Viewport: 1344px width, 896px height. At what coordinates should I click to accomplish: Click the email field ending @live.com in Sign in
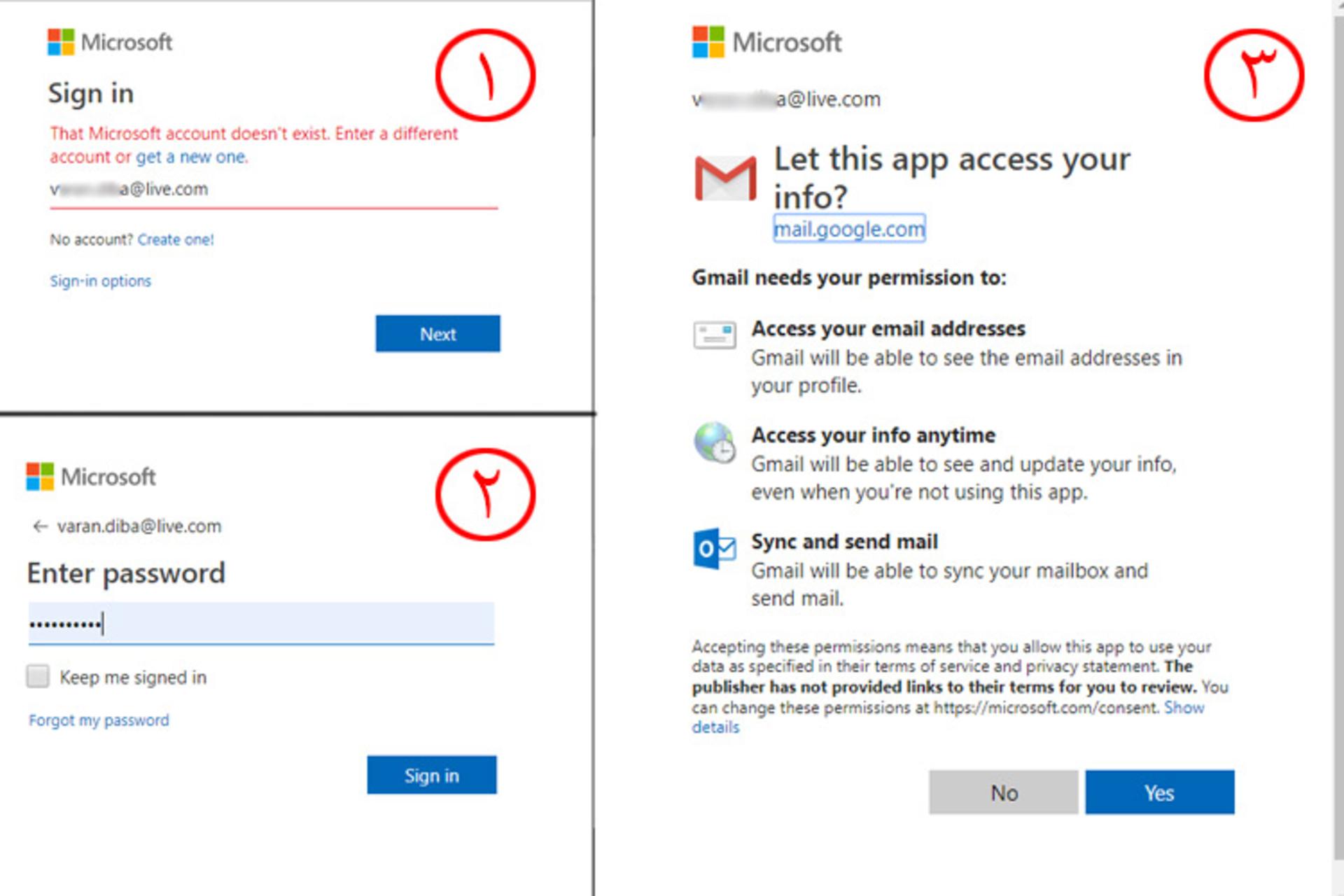(x=274, y=190)
